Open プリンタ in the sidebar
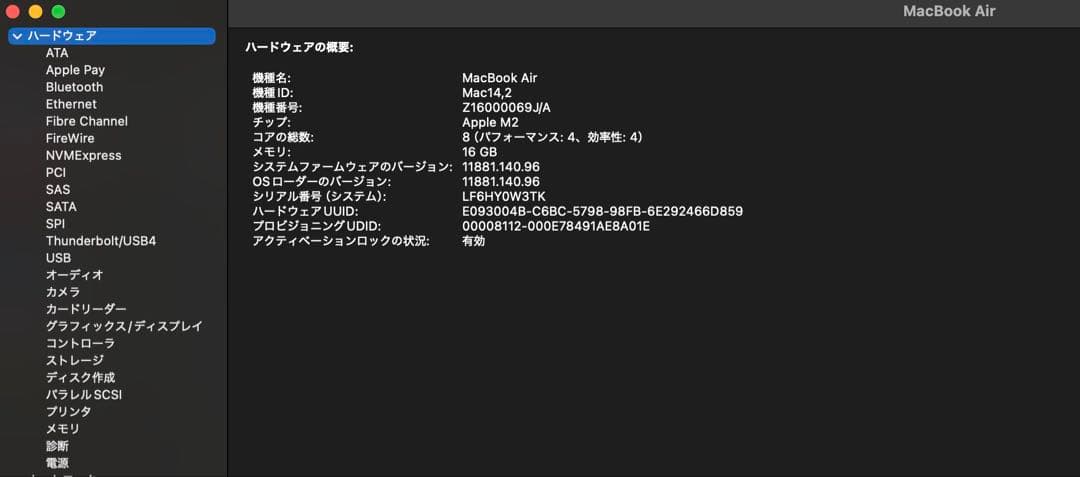This screenshot has width=1080, height=477. [x=68, y=412]
